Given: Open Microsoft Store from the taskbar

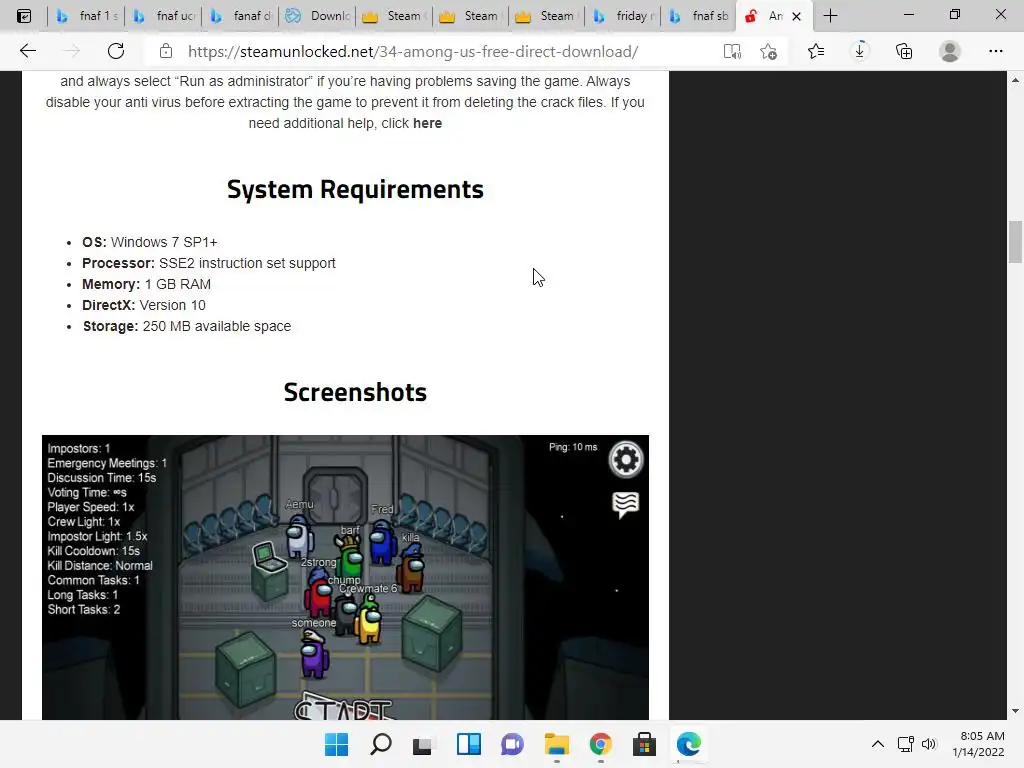Looking at the screenshot, I should click(x=645, y=744).
